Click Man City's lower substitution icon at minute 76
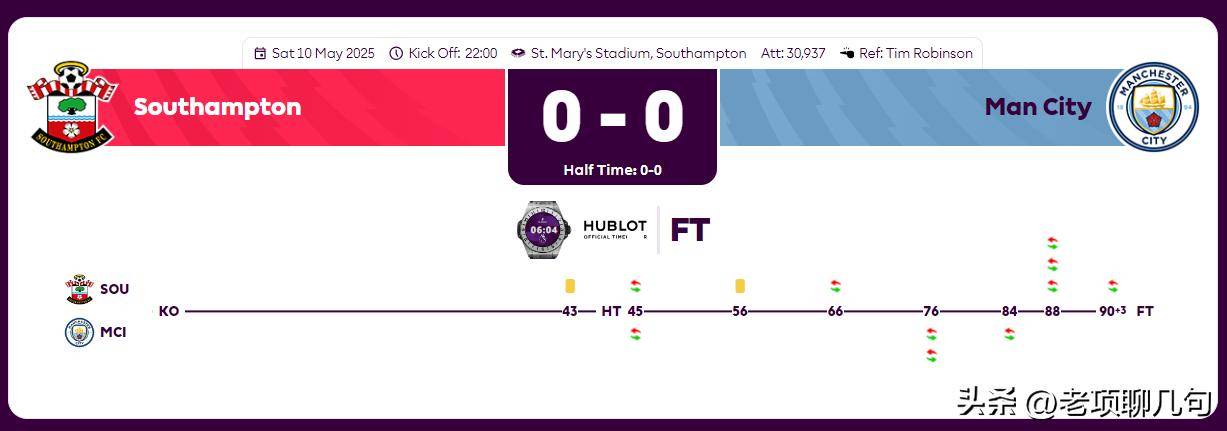 931,355
